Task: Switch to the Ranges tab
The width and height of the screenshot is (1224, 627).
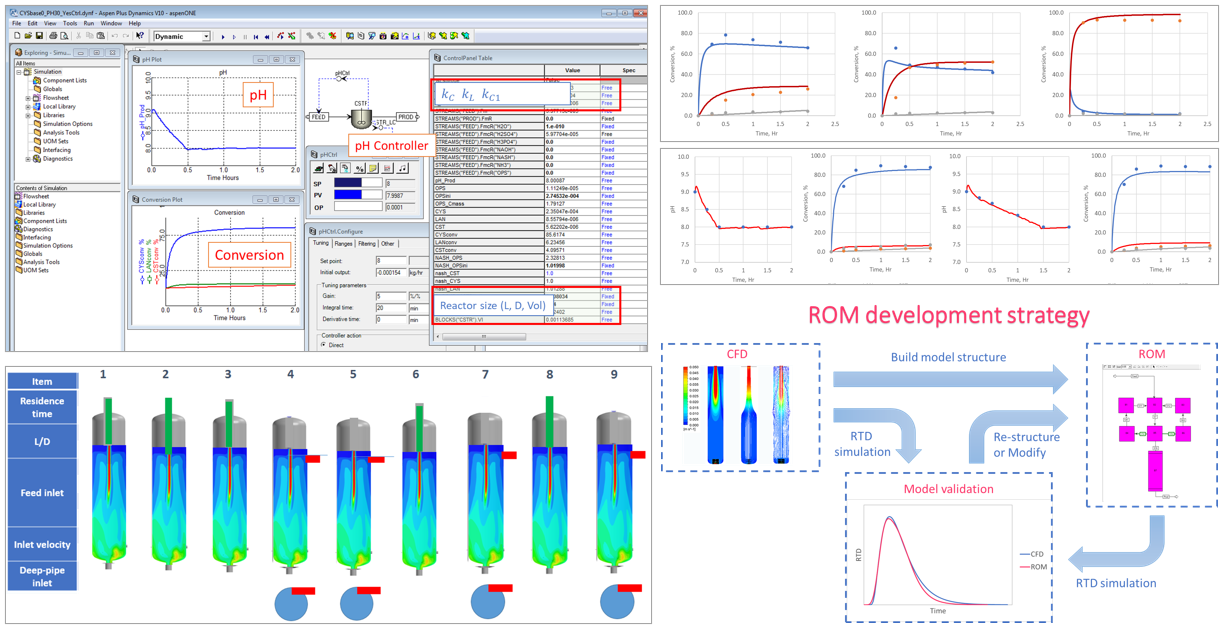Action: pyautogui.click(x=343, y=244)
